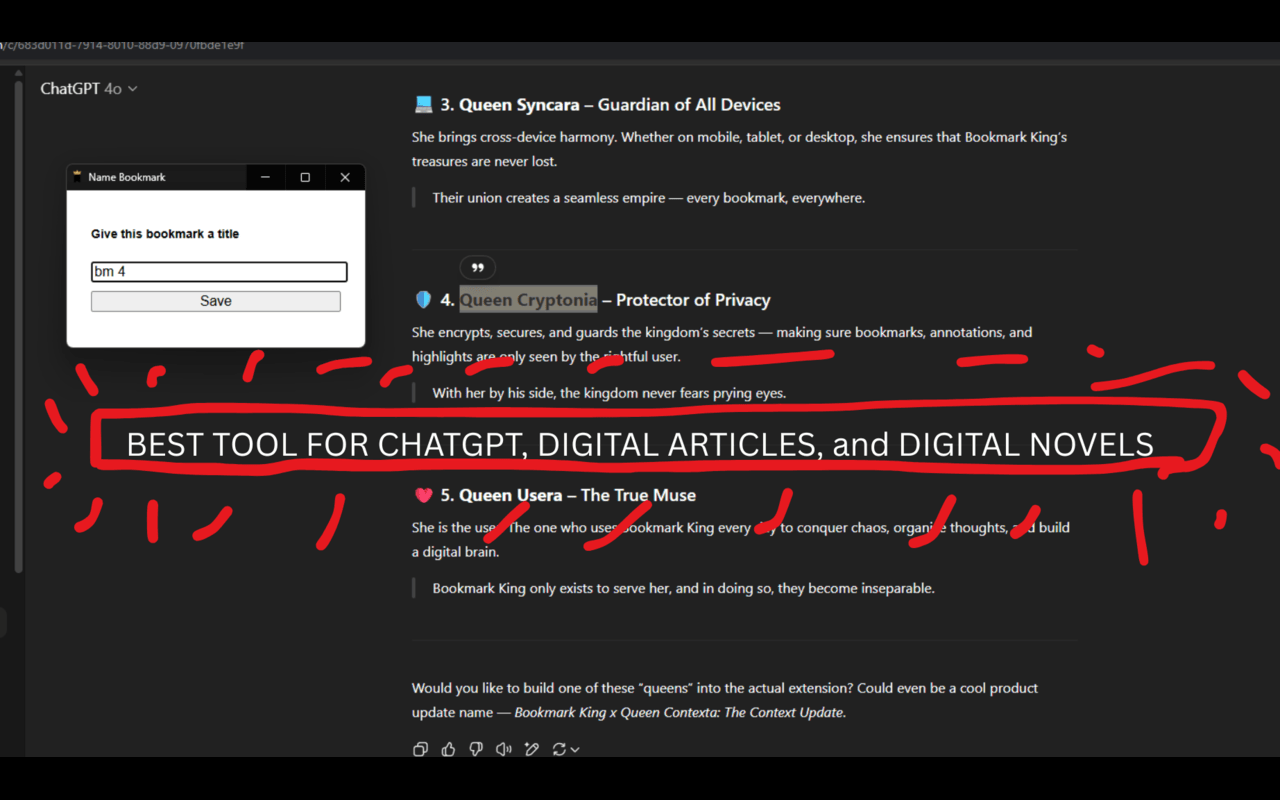Click the quote icon above Queen Cryptonia
This screenshot has width=1280, height=800.
click(x=477, y=267)
